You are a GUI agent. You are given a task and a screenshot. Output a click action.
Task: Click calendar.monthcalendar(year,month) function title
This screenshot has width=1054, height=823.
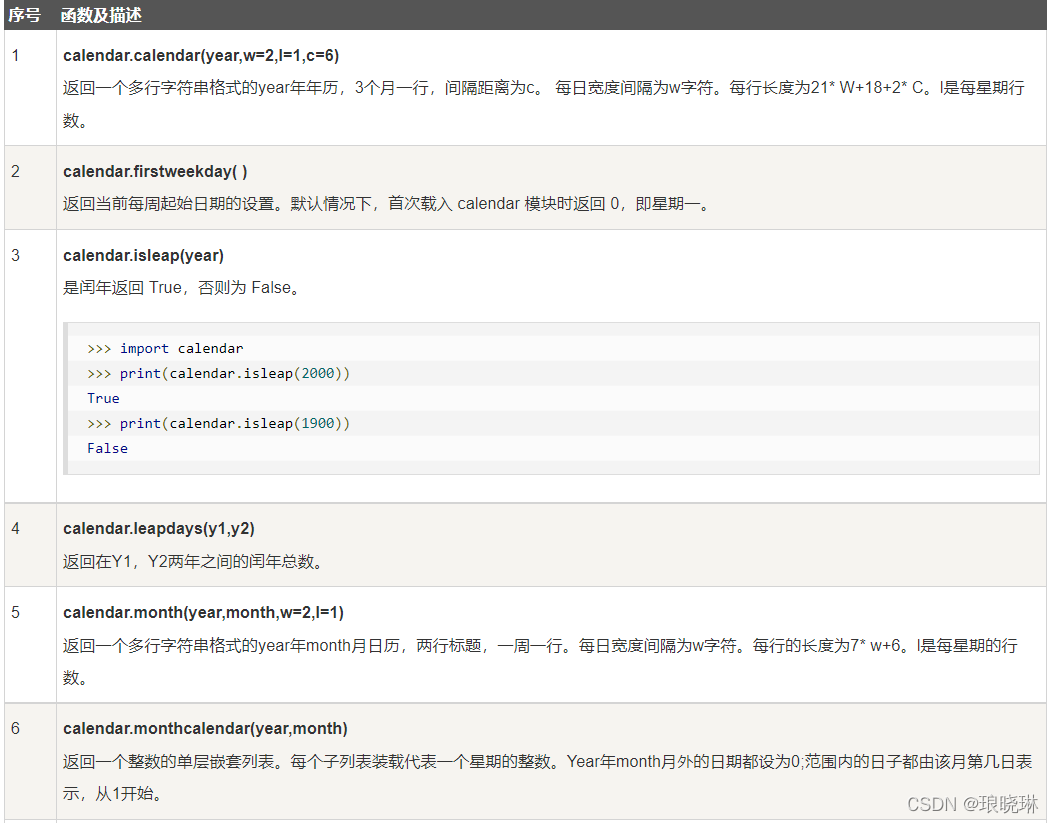pos(205,728)
